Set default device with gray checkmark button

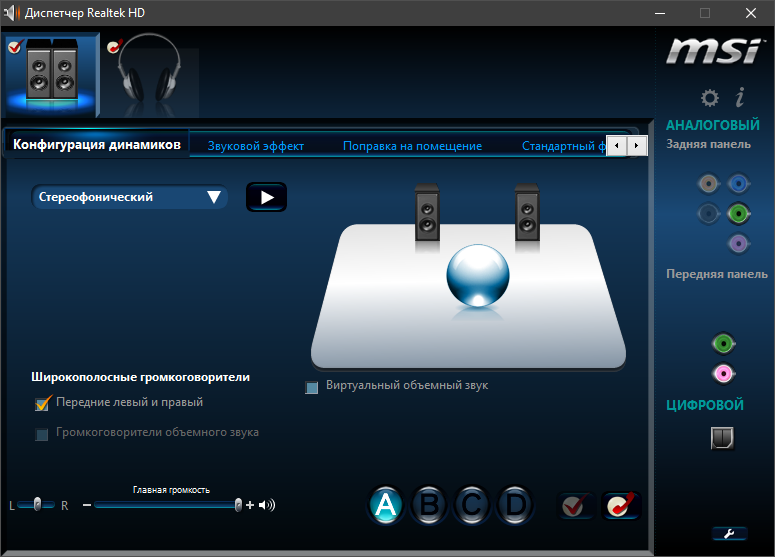tap(575, 506)
